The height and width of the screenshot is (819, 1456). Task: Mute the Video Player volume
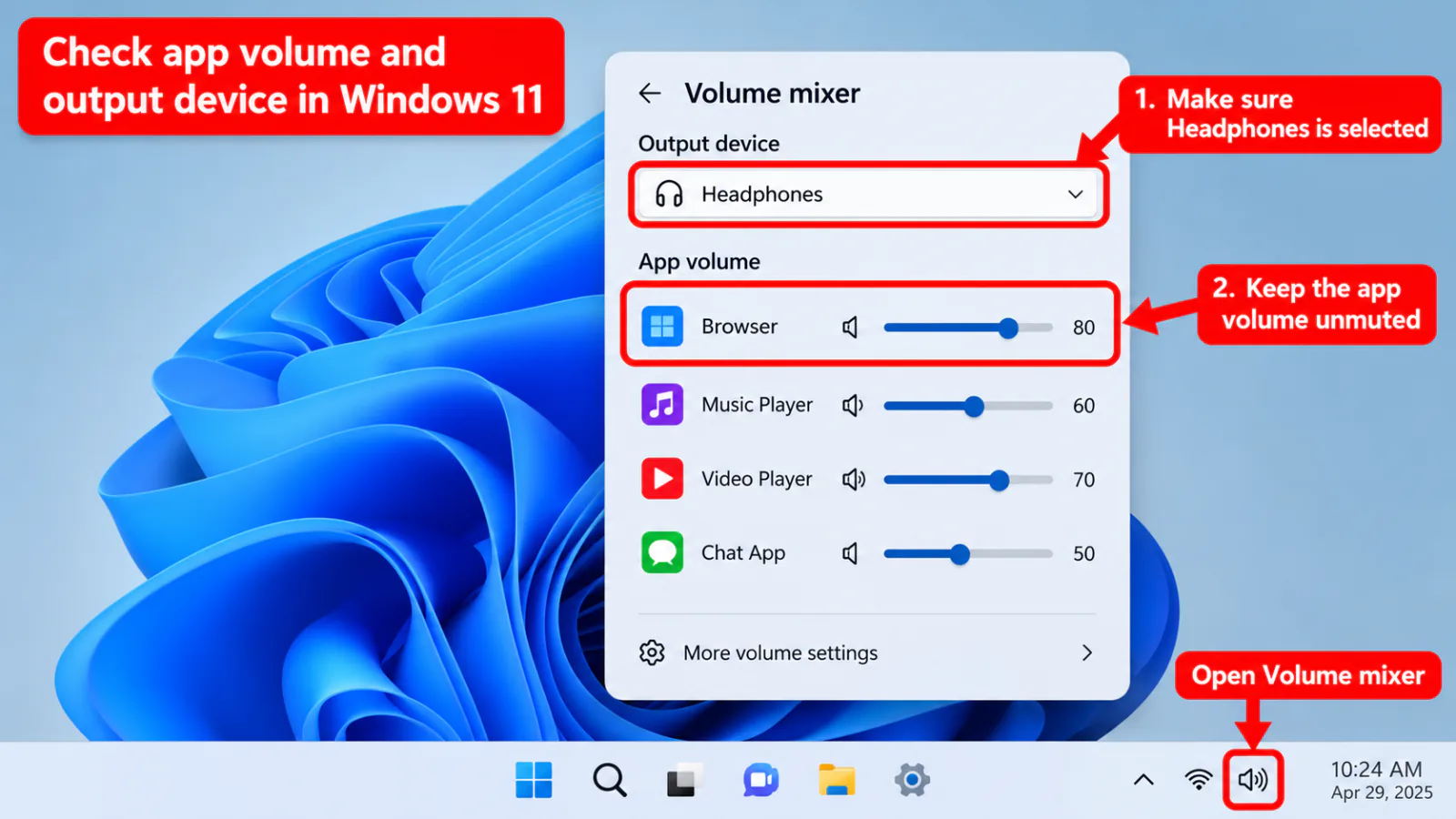tap(854, 480)
